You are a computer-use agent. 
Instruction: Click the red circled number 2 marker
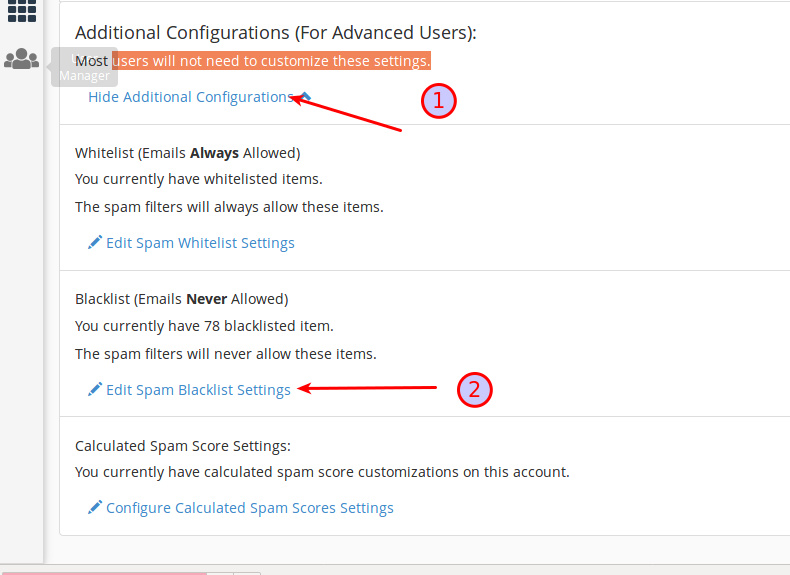point(475,390)
